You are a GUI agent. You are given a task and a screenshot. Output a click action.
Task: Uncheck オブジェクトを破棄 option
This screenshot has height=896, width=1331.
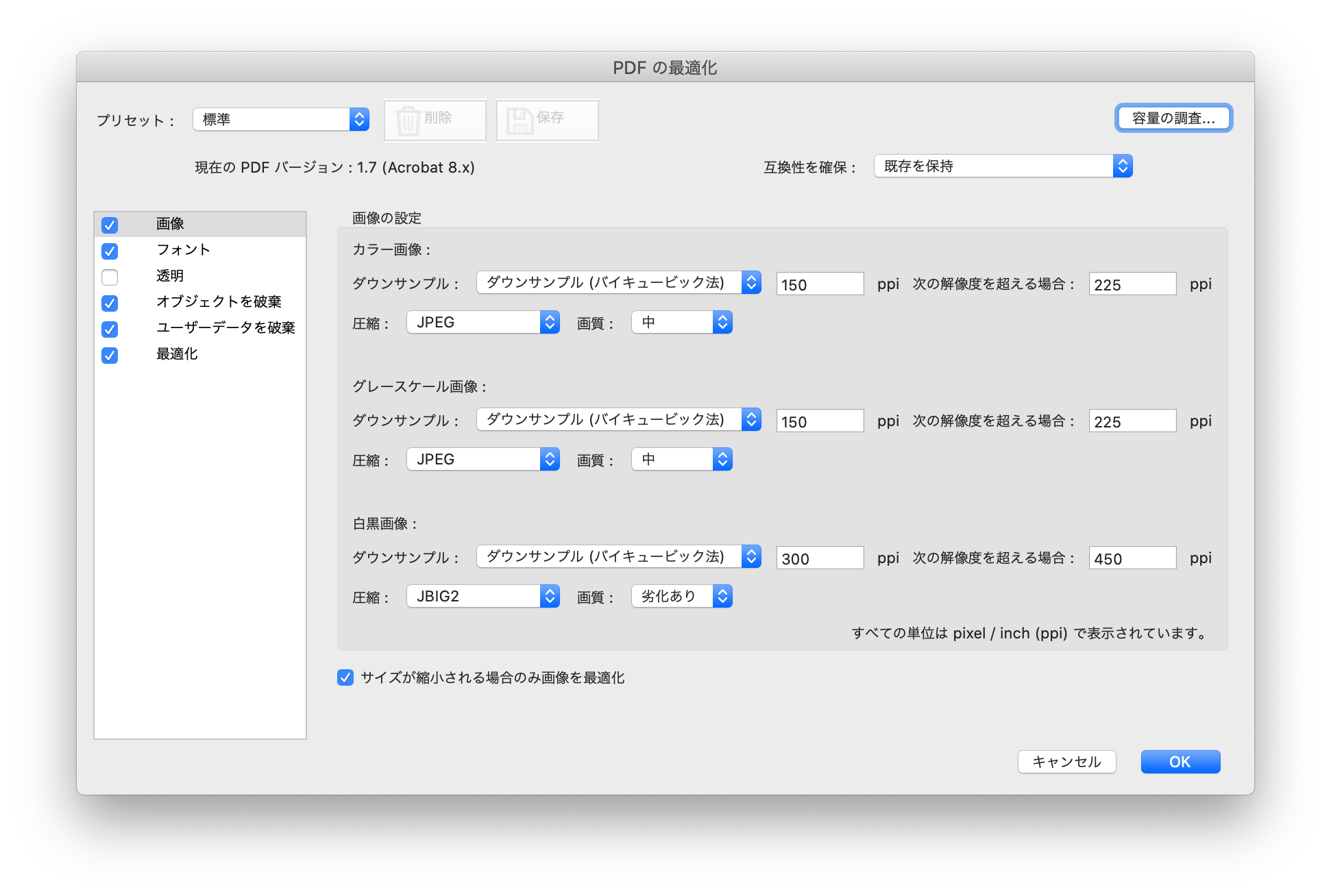[x=110, y=303]
